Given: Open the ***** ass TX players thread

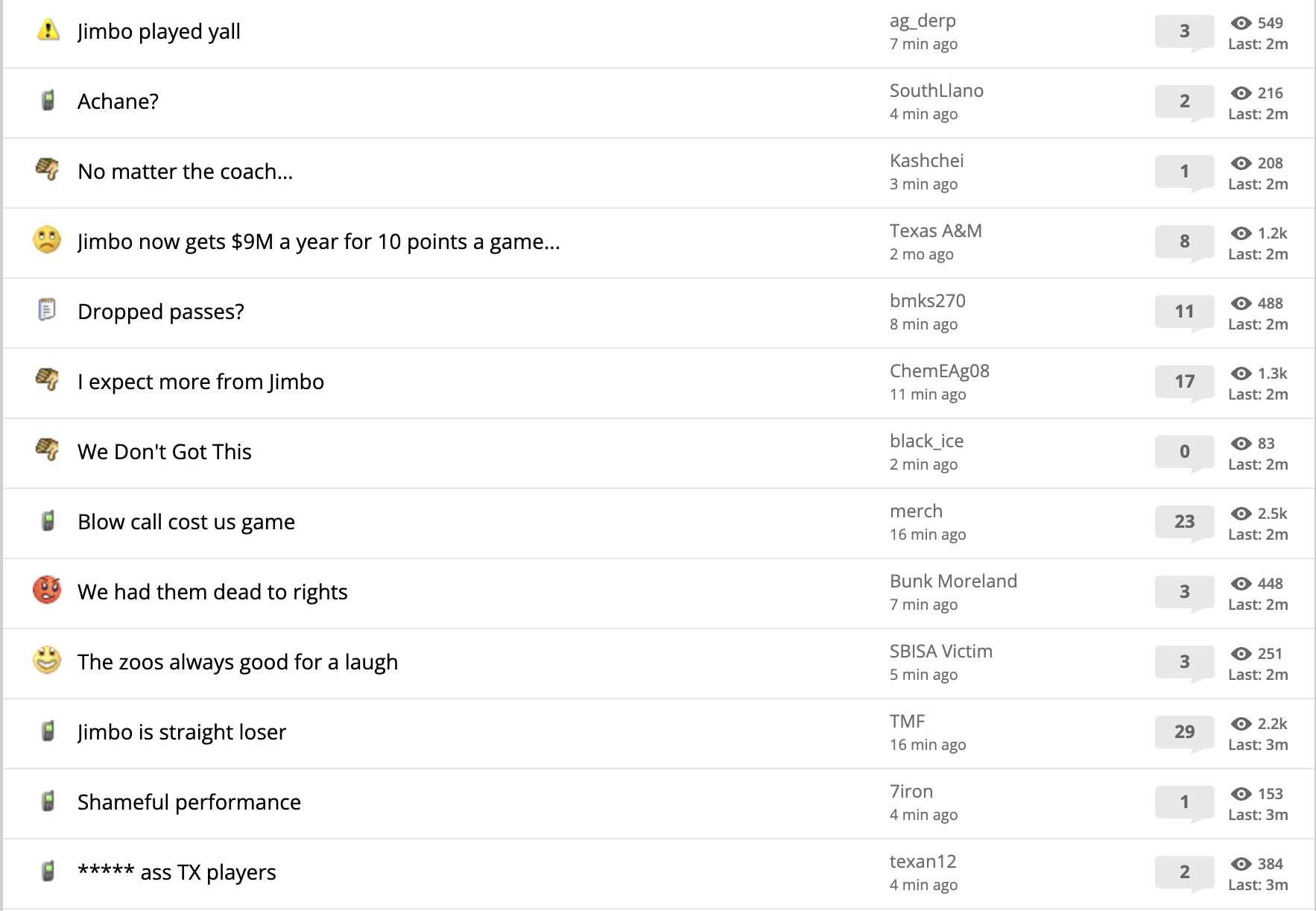Looking at the screenshot, I should click(x=177, y=872).
